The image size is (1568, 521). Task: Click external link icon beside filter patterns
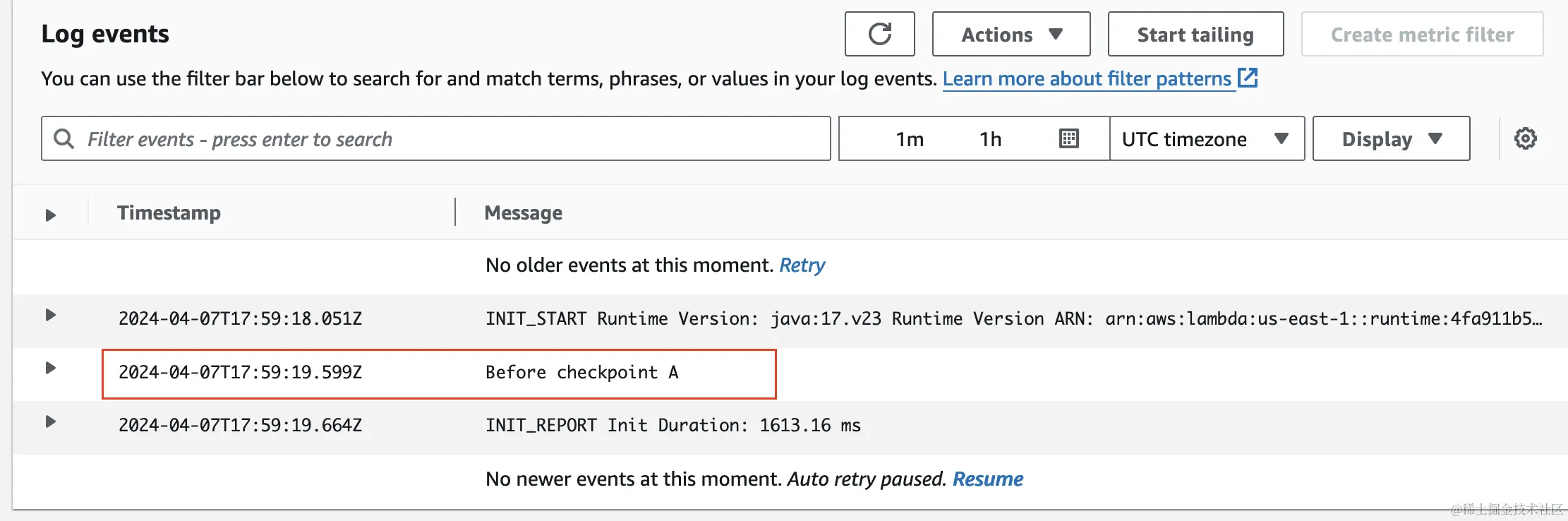(x=1248, y=78)
